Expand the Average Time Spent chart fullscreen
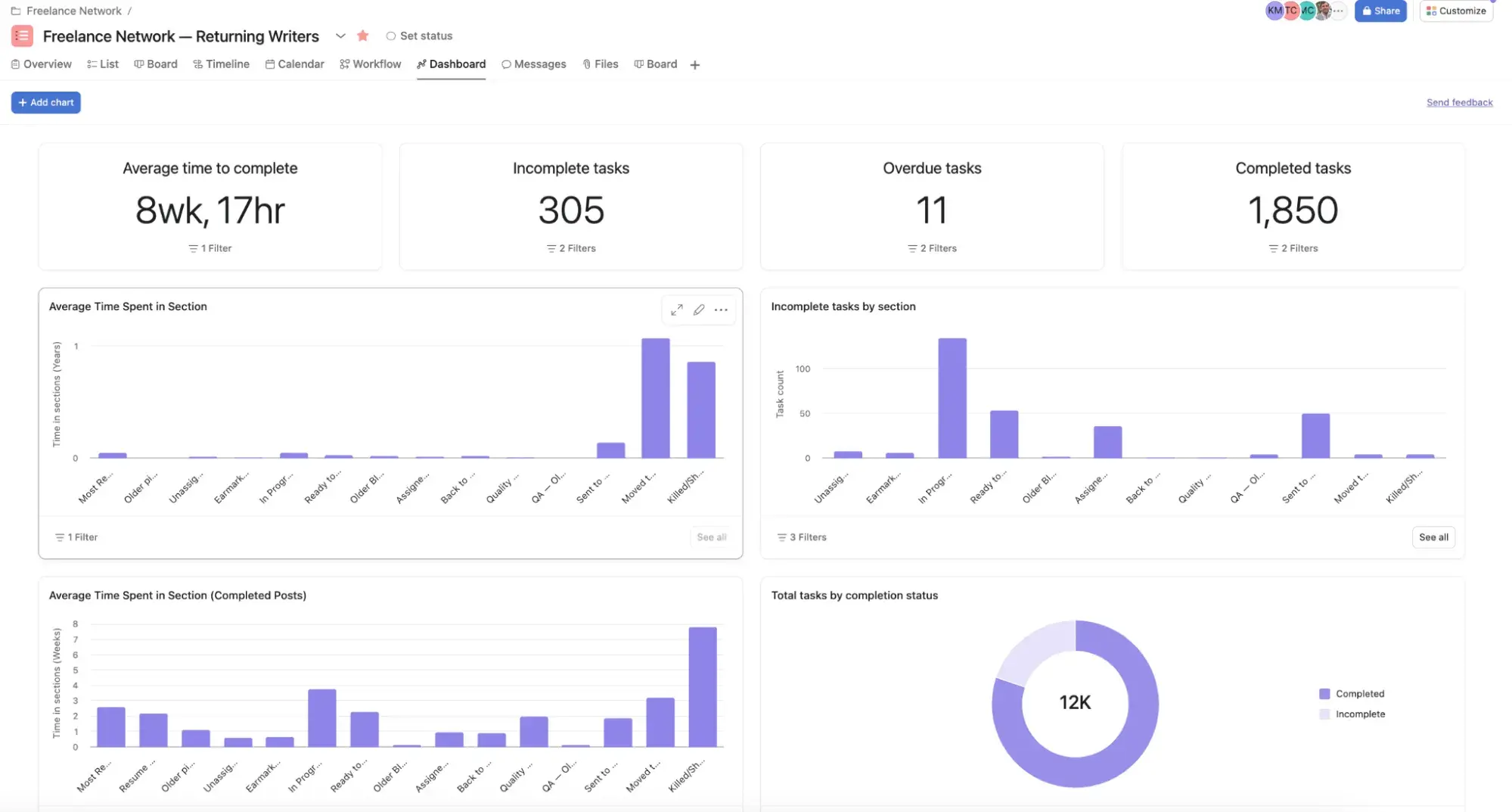The width and height of the screenshot is (1512, 812). click(x=676, y=310)
